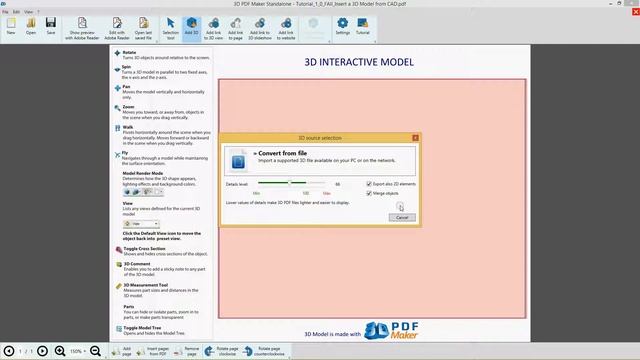Open the Tutorial toolbar item

coord(362,27)
